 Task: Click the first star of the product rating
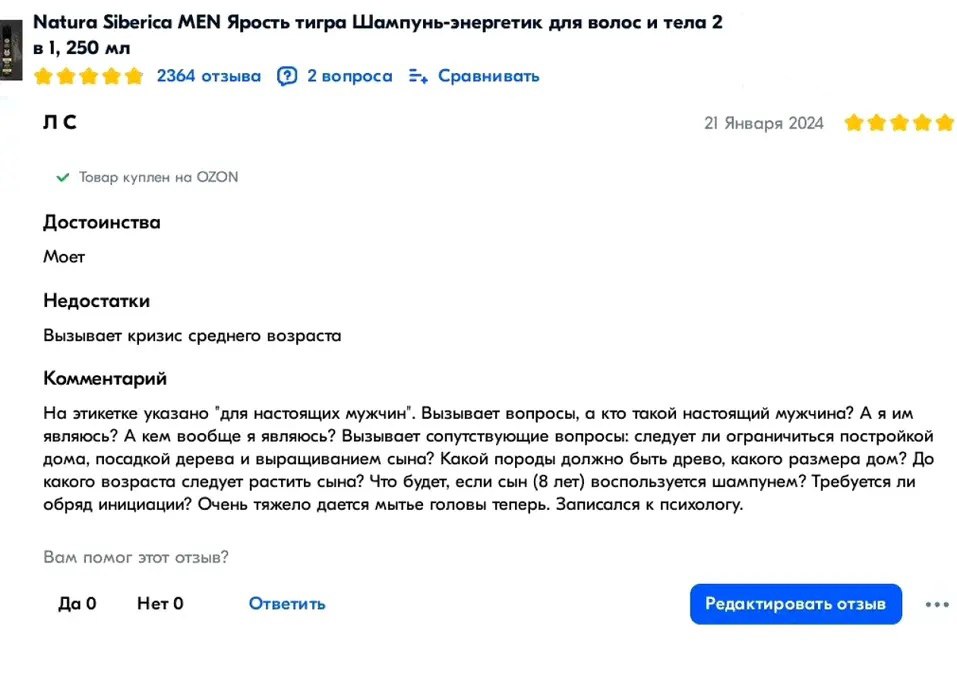(43, 76)
